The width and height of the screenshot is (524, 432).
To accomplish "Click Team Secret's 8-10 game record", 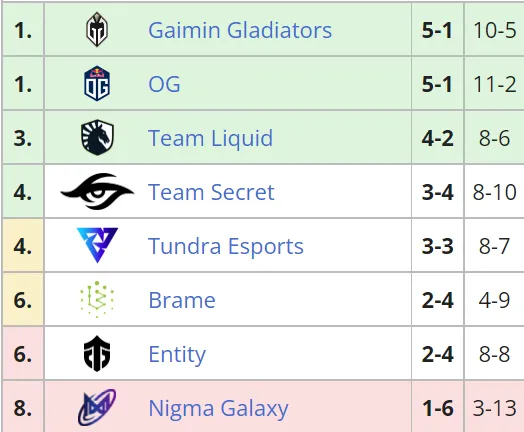I will click(495, 192).
